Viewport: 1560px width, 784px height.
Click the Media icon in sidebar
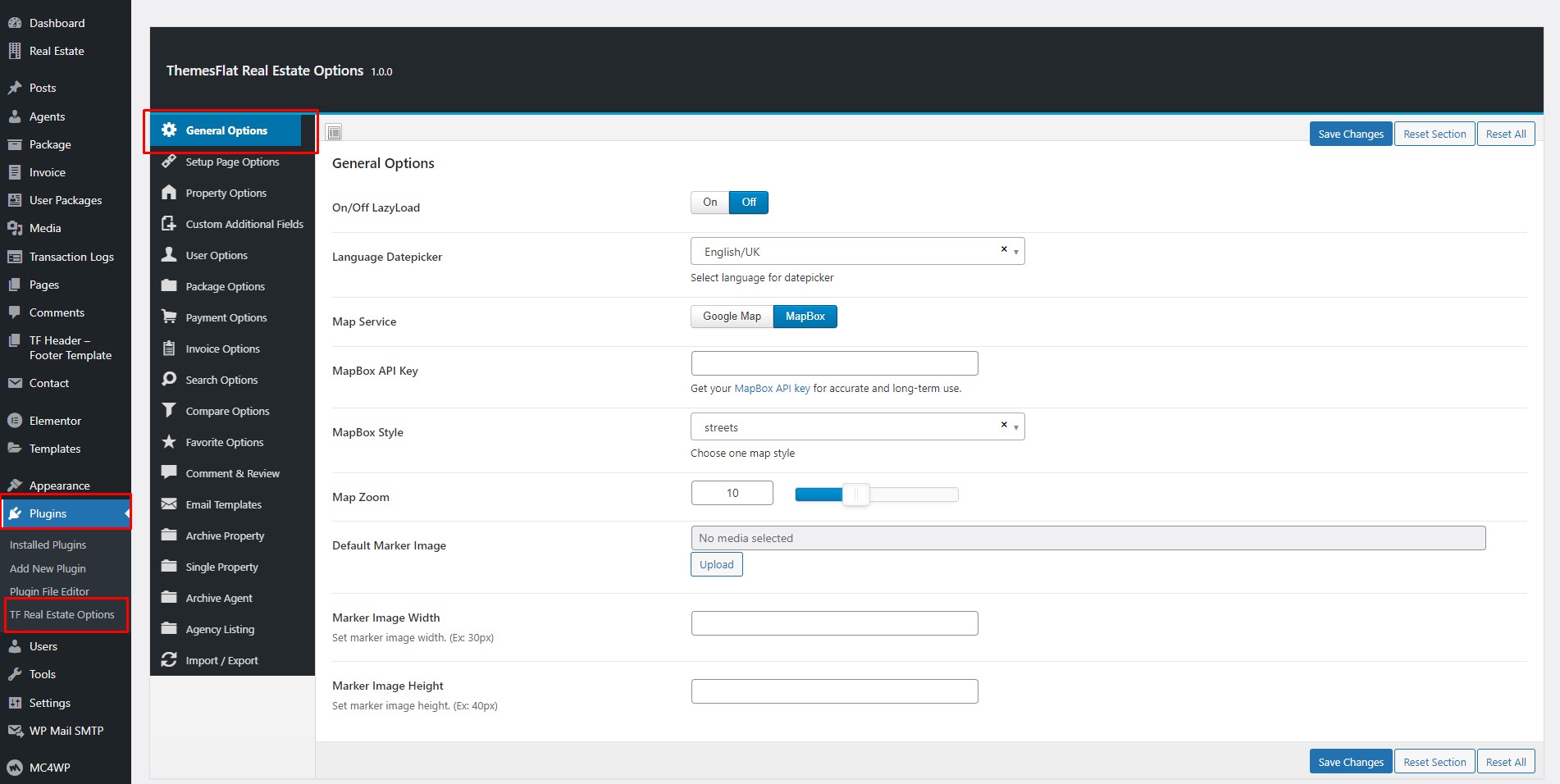point(15,228)
